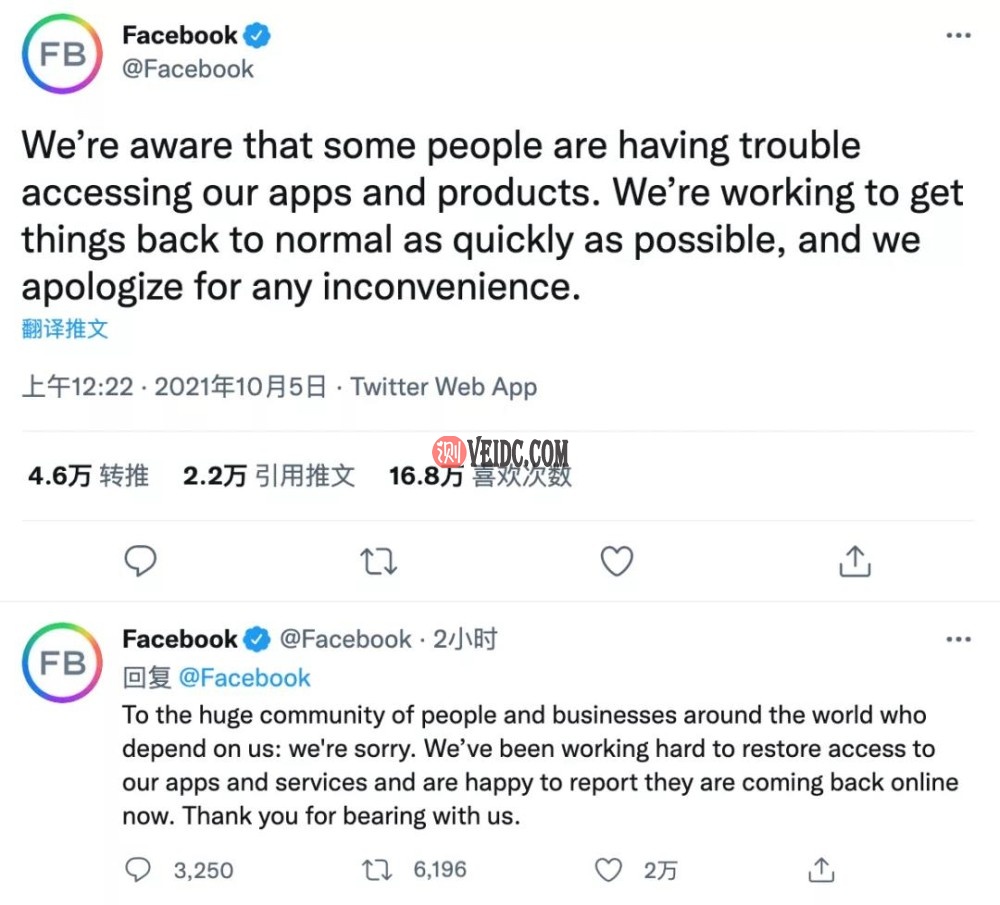Image resolution: width=1000 pixels, height=905 pixels.
Task: Click the reply icon under the main tweet
Action: tap(140, 562)
